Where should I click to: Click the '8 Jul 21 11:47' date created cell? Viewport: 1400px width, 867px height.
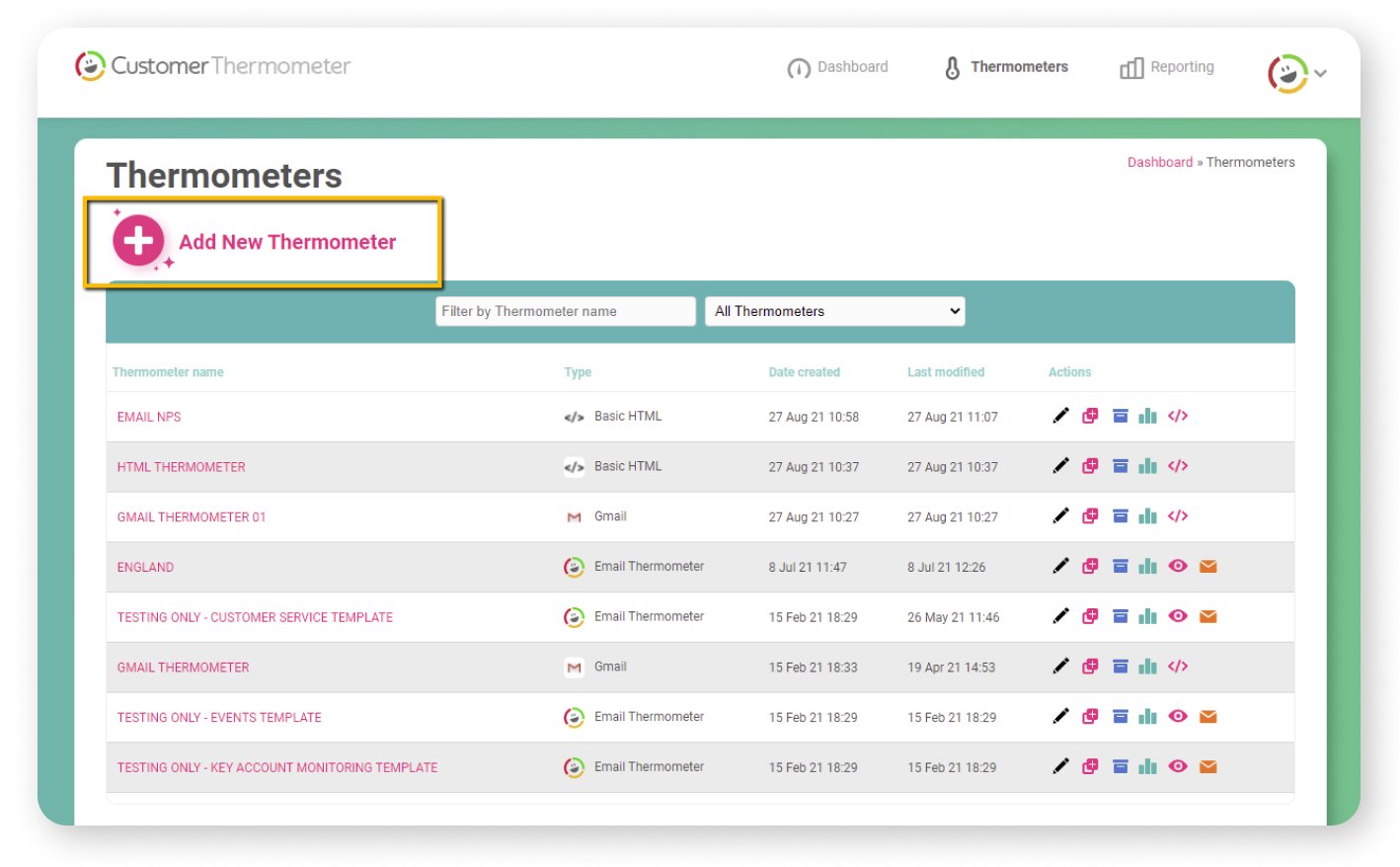click(807, 567)
